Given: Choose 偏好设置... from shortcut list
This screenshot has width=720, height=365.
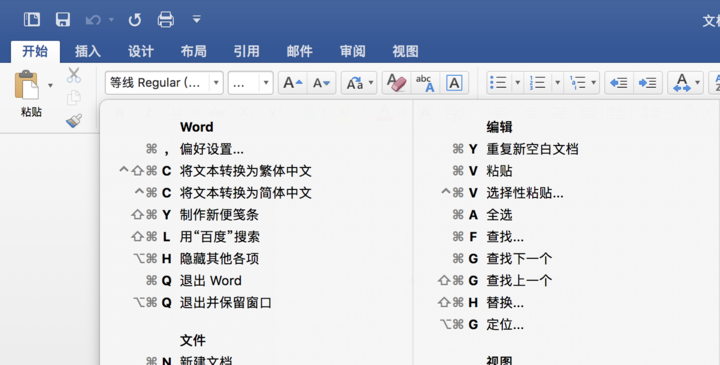Looking at the screenshot, I should tap(212, 149).
